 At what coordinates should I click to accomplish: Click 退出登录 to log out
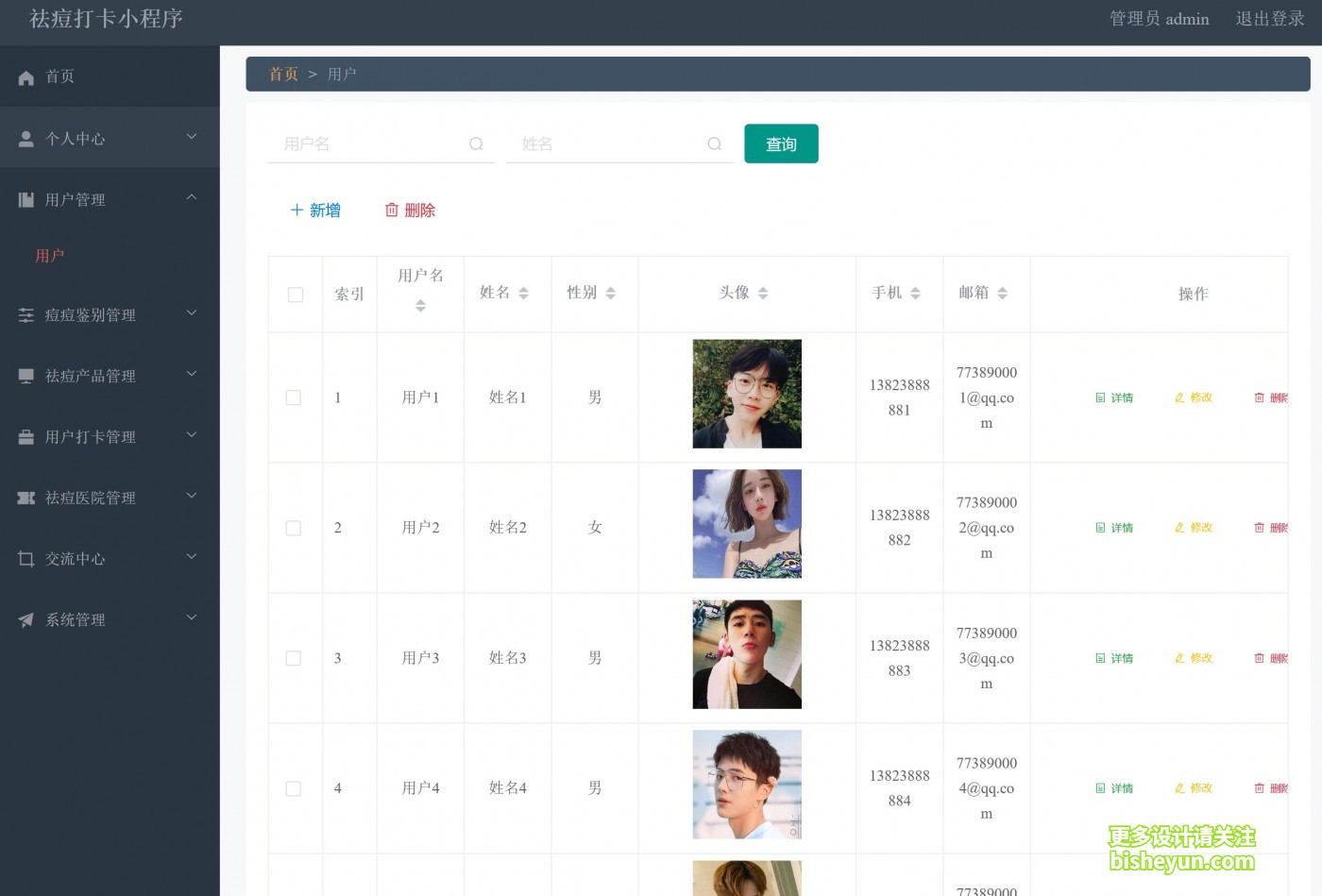tap(1270, 19)
